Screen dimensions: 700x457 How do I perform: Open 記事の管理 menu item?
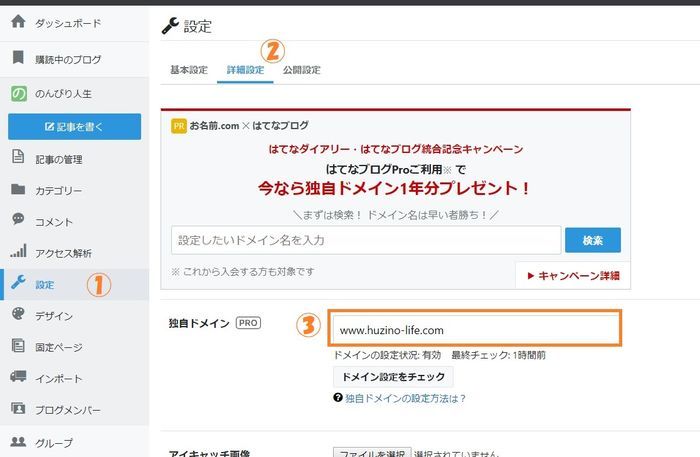pos(59,159)
